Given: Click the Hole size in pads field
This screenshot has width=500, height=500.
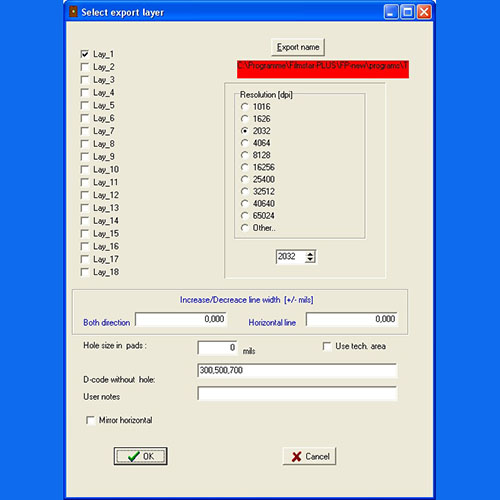Looking at the screenshot, I should 217,348.
